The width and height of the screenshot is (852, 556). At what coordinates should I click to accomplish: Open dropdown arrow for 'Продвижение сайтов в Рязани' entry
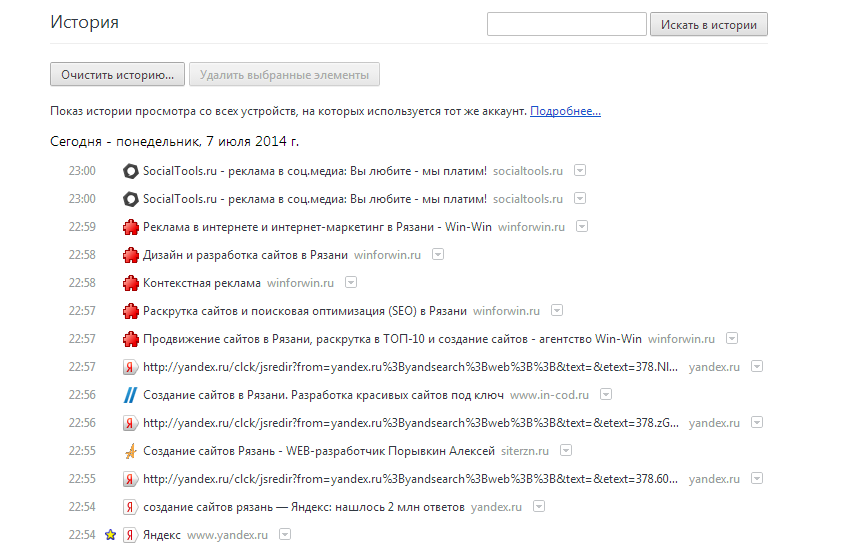click(x=732, y=338)
